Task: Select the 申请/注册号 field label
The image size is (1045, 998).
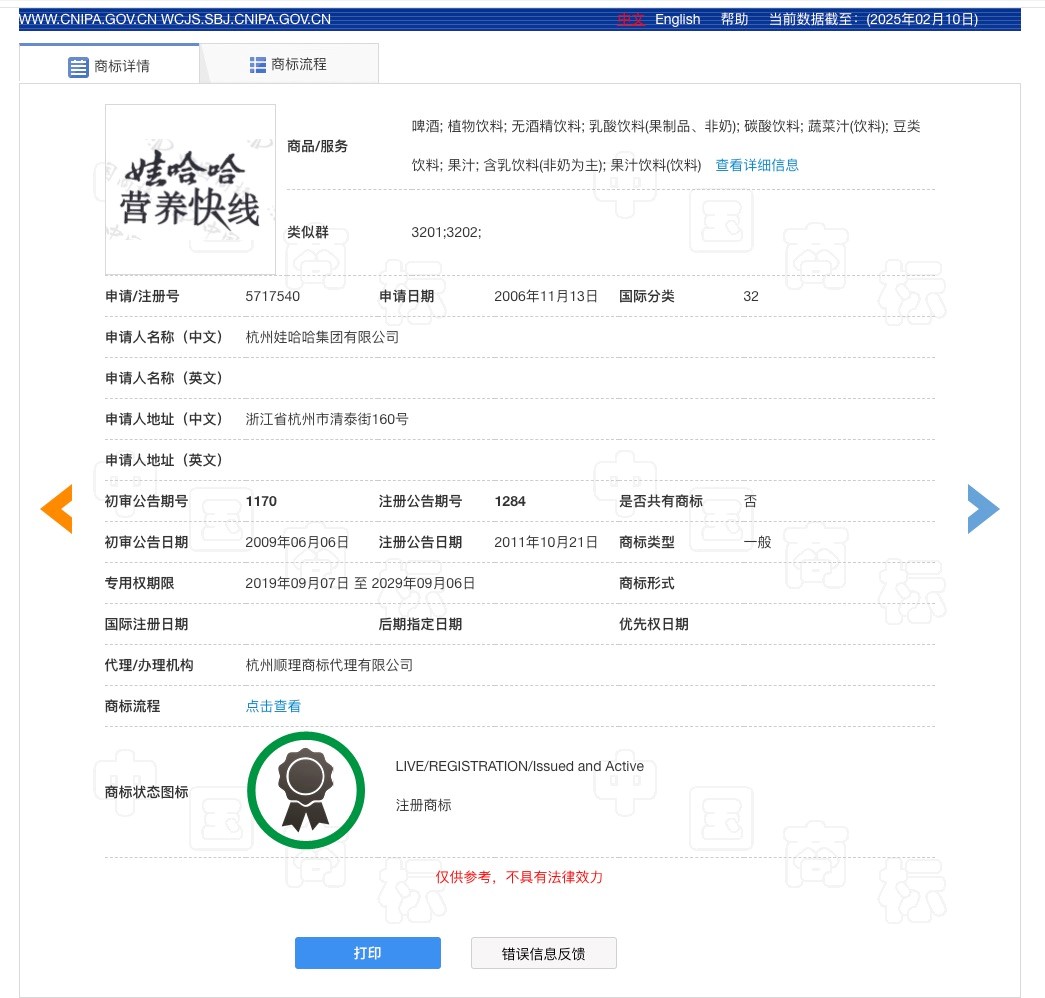Action: [x=142, y=296]
